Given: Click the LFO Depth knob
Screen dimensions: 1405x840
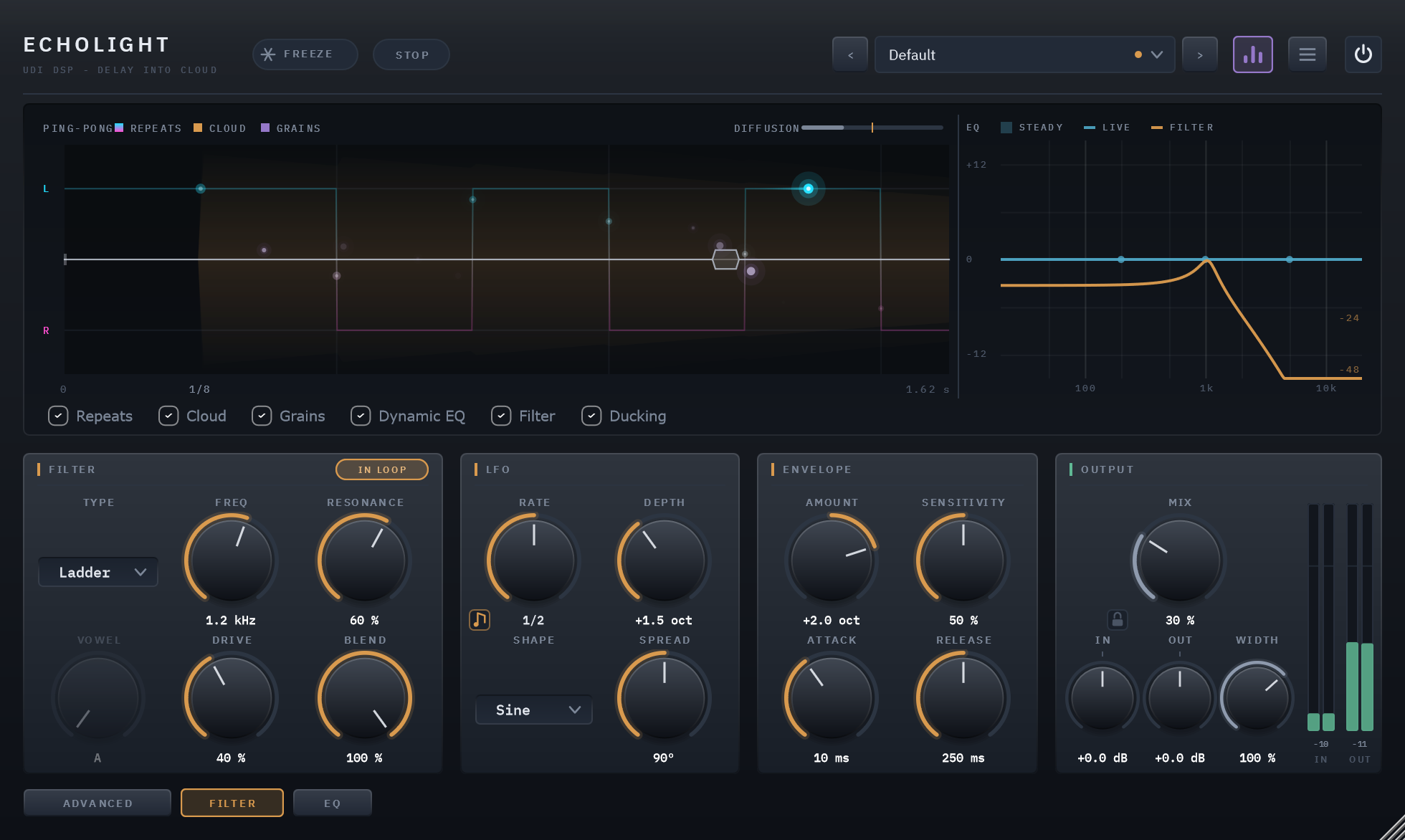Looking at the screenshot, I should (664, 560).
